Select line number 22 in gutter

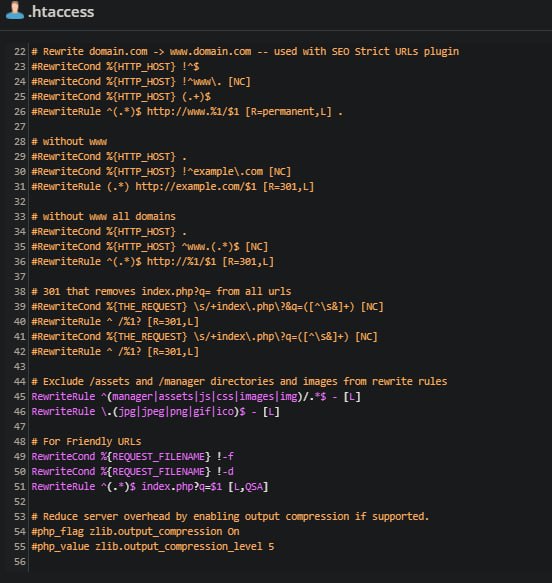point(19,52)
